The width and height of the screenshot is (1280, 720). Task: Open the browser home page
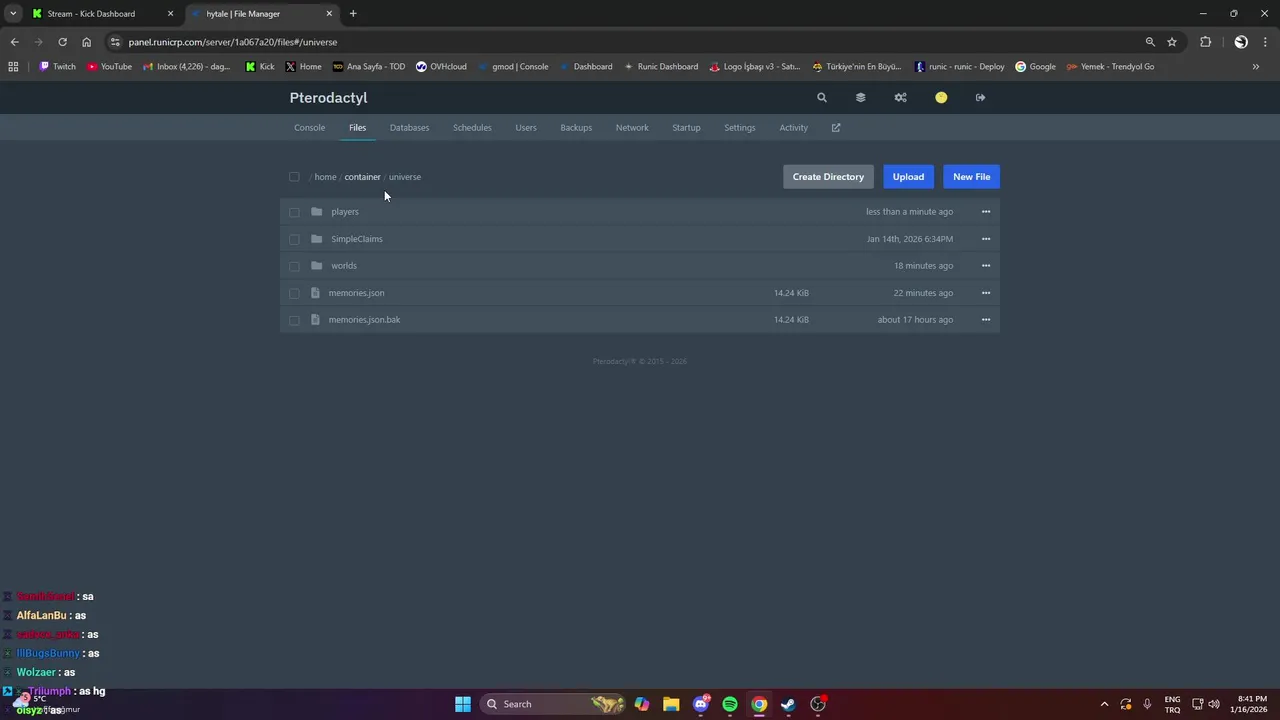[x=87, y=42]
